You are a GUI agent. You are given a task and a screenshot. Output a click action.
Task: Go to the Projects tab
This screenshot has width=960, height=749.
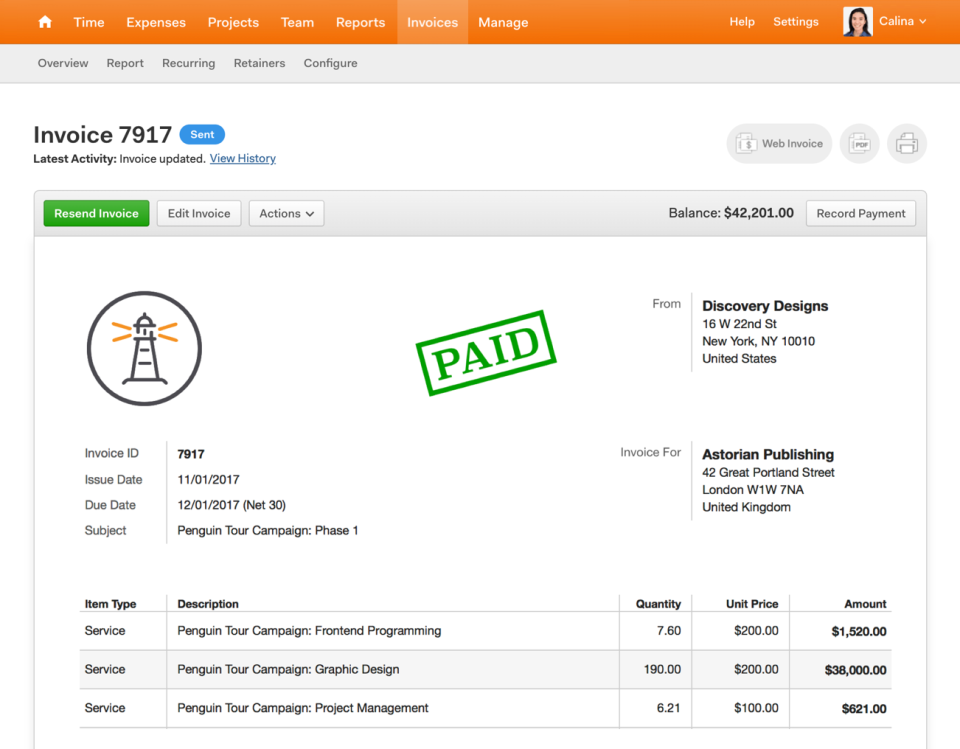point(233,22)
